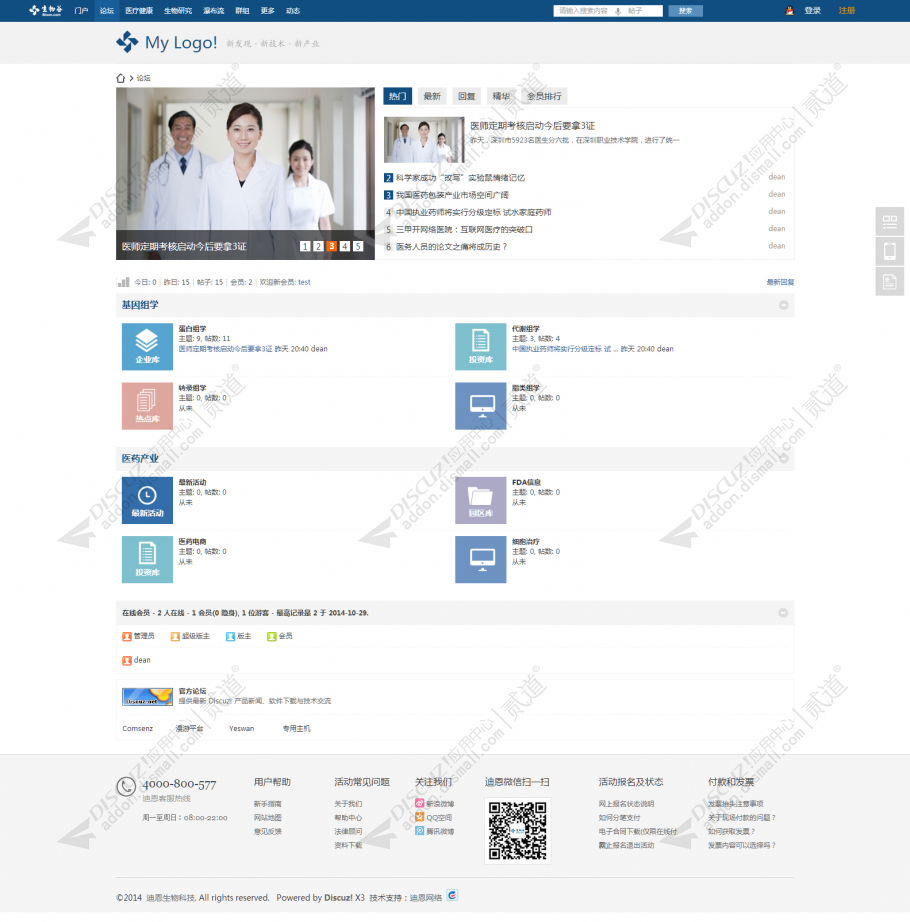The height and width of the screenshot is (922, 910).
Task: Open the 热点库 forum icon
Action: [x=147, y=406]
